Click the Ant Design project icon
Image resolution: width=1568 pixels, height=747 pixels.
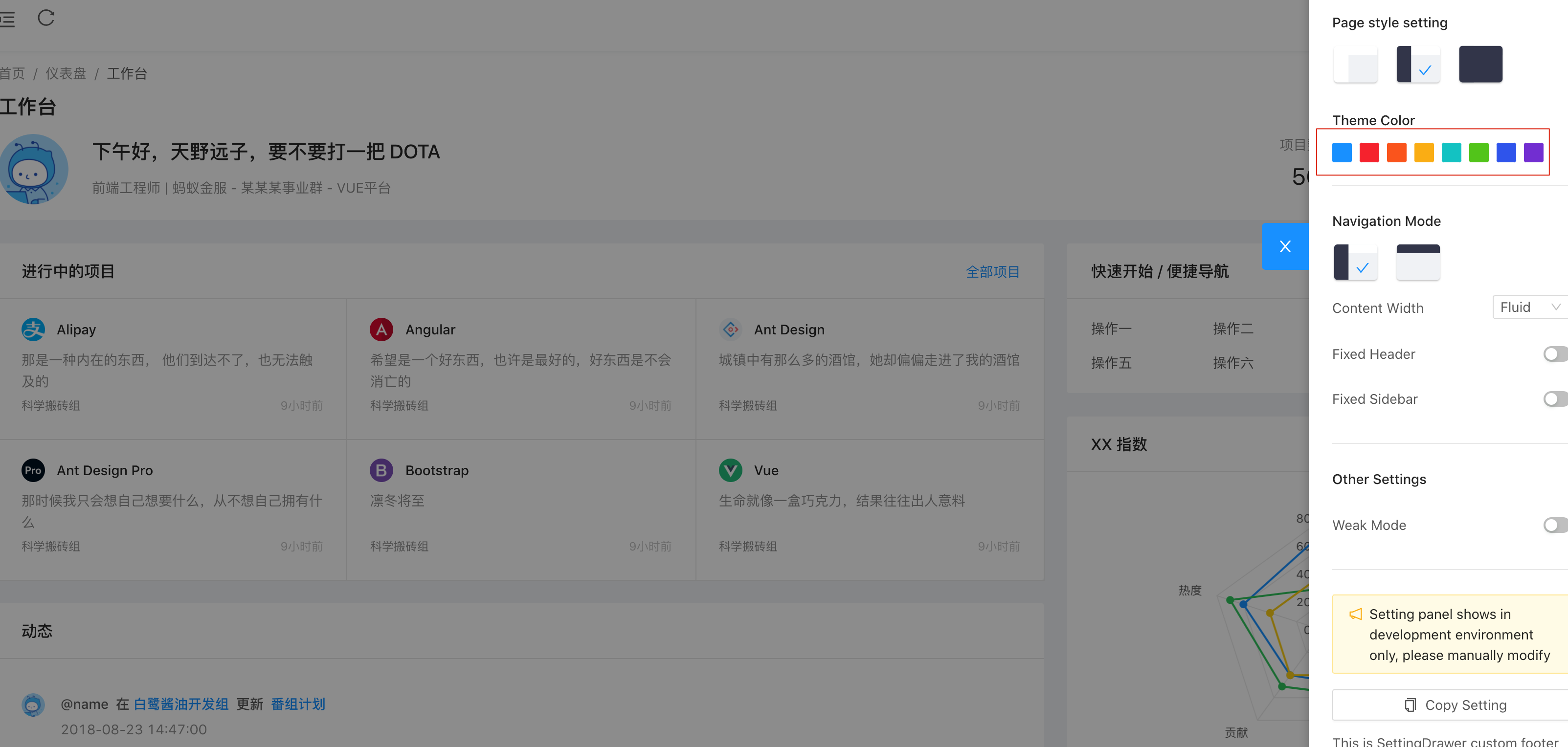730,329
